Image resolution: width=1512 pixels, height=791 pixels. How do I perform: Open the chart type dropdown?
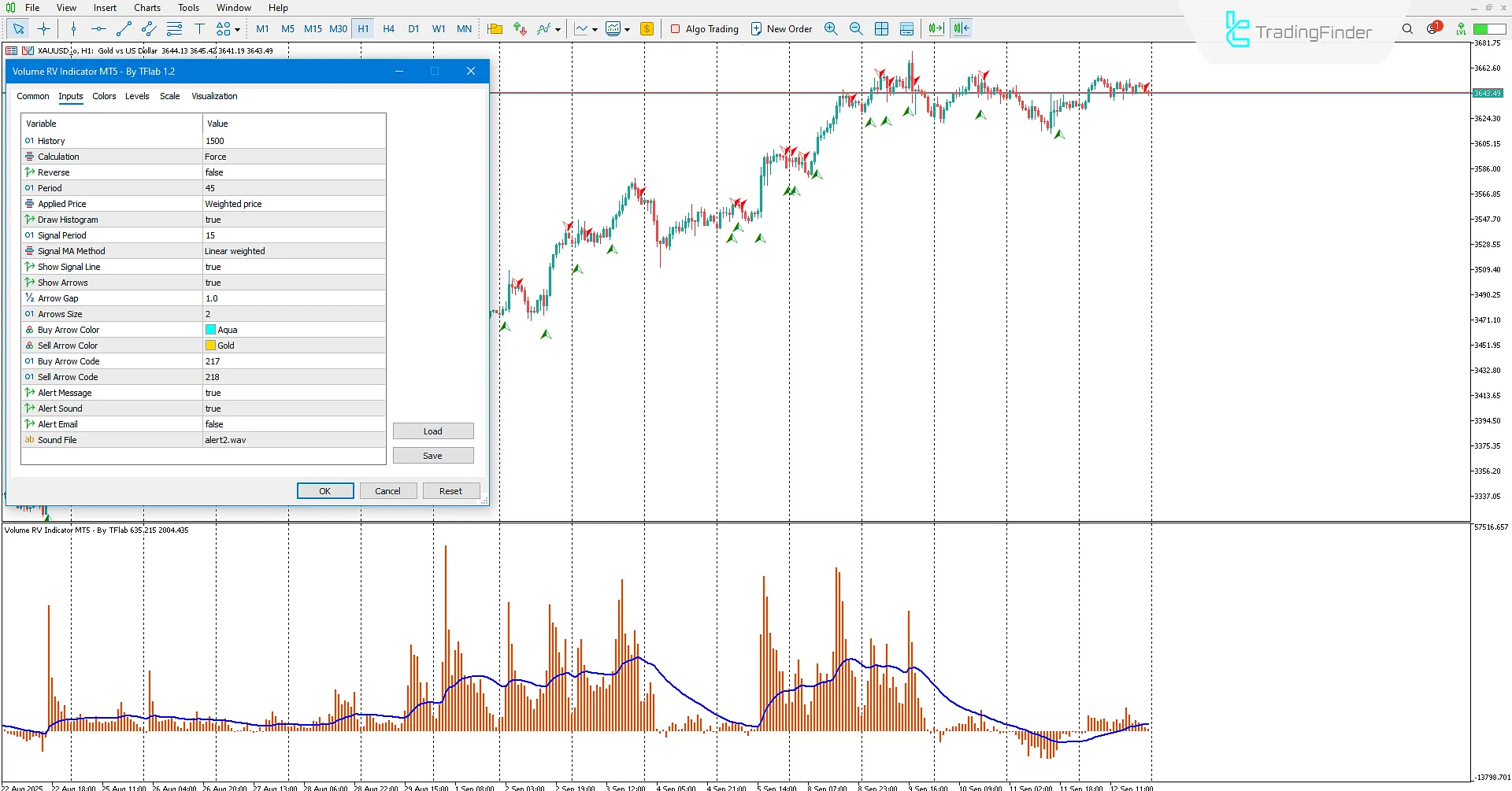593,29
